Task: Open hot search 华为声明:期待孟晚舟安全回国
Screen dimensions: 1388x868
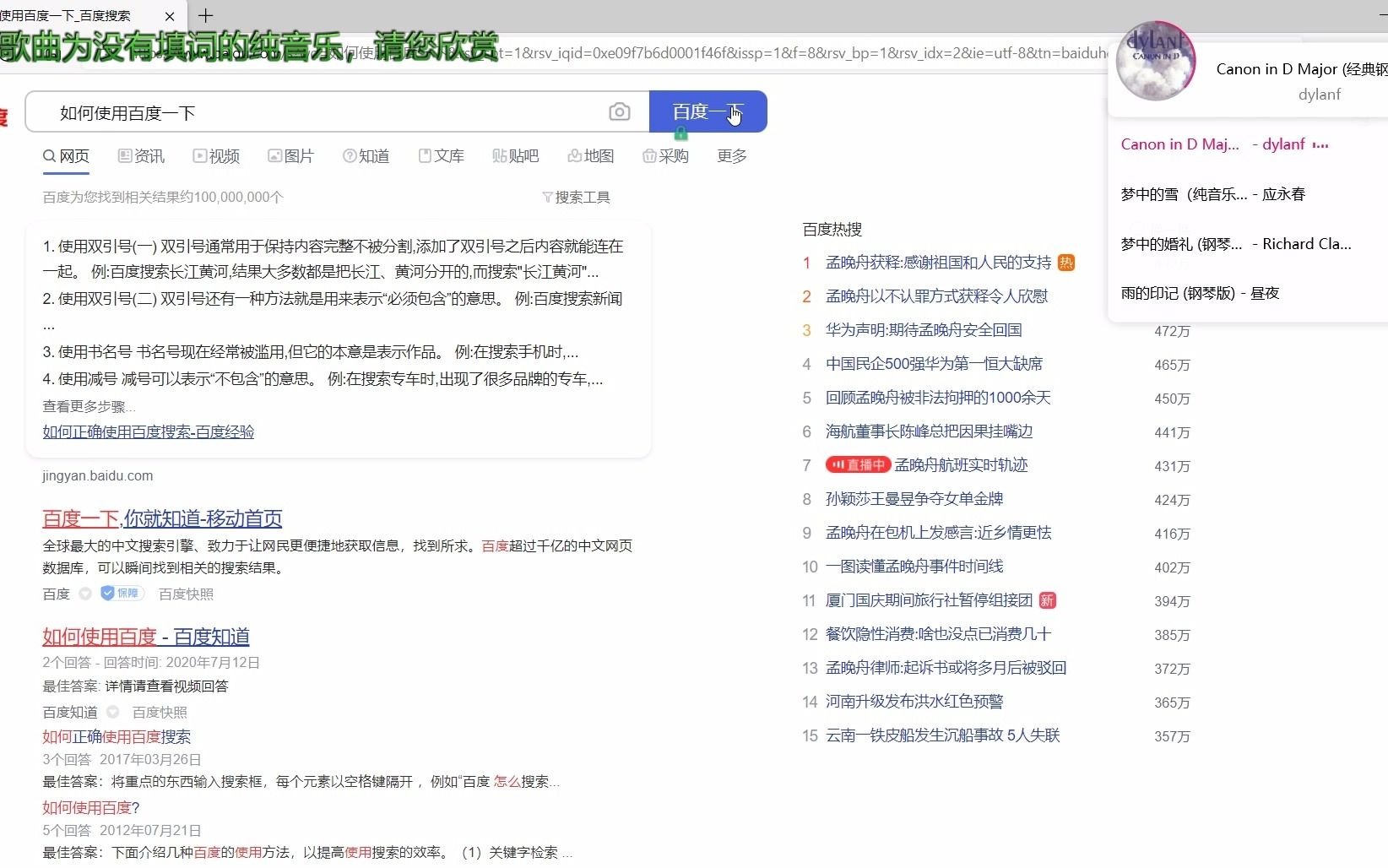Action: pos(924,330)
